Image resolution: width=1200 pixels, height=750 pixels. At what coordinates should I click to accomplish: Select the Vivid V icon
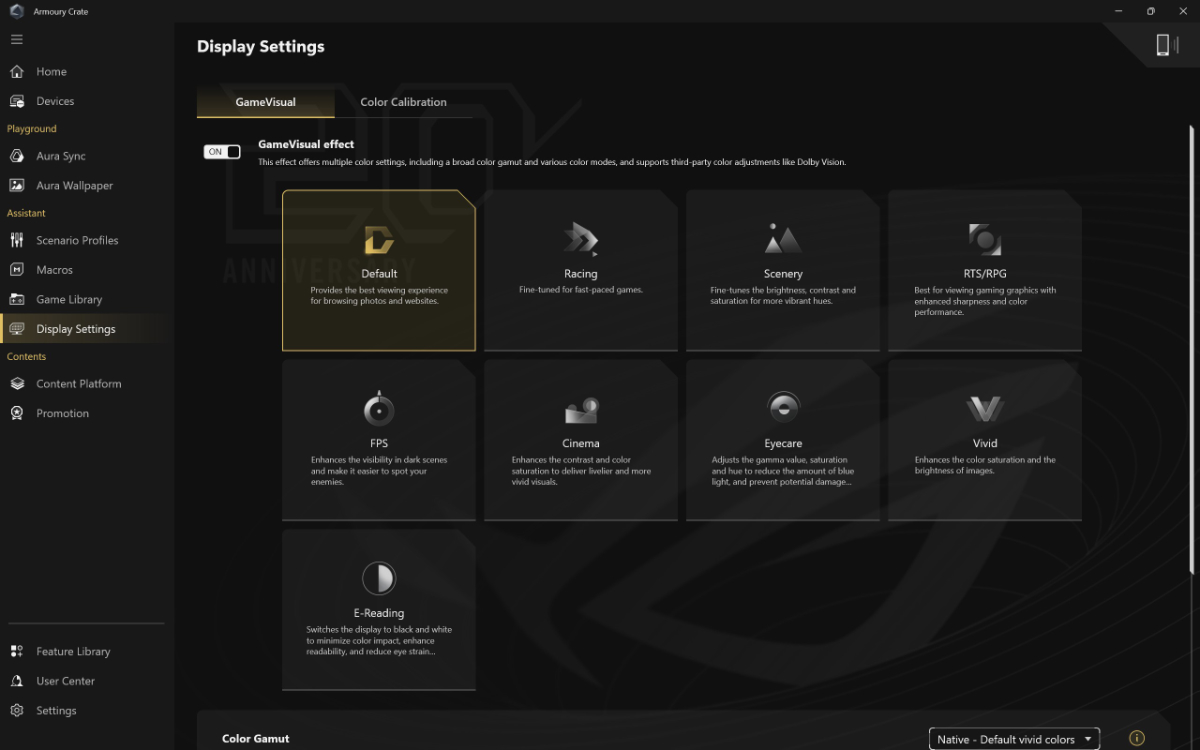tap(985, 409)
